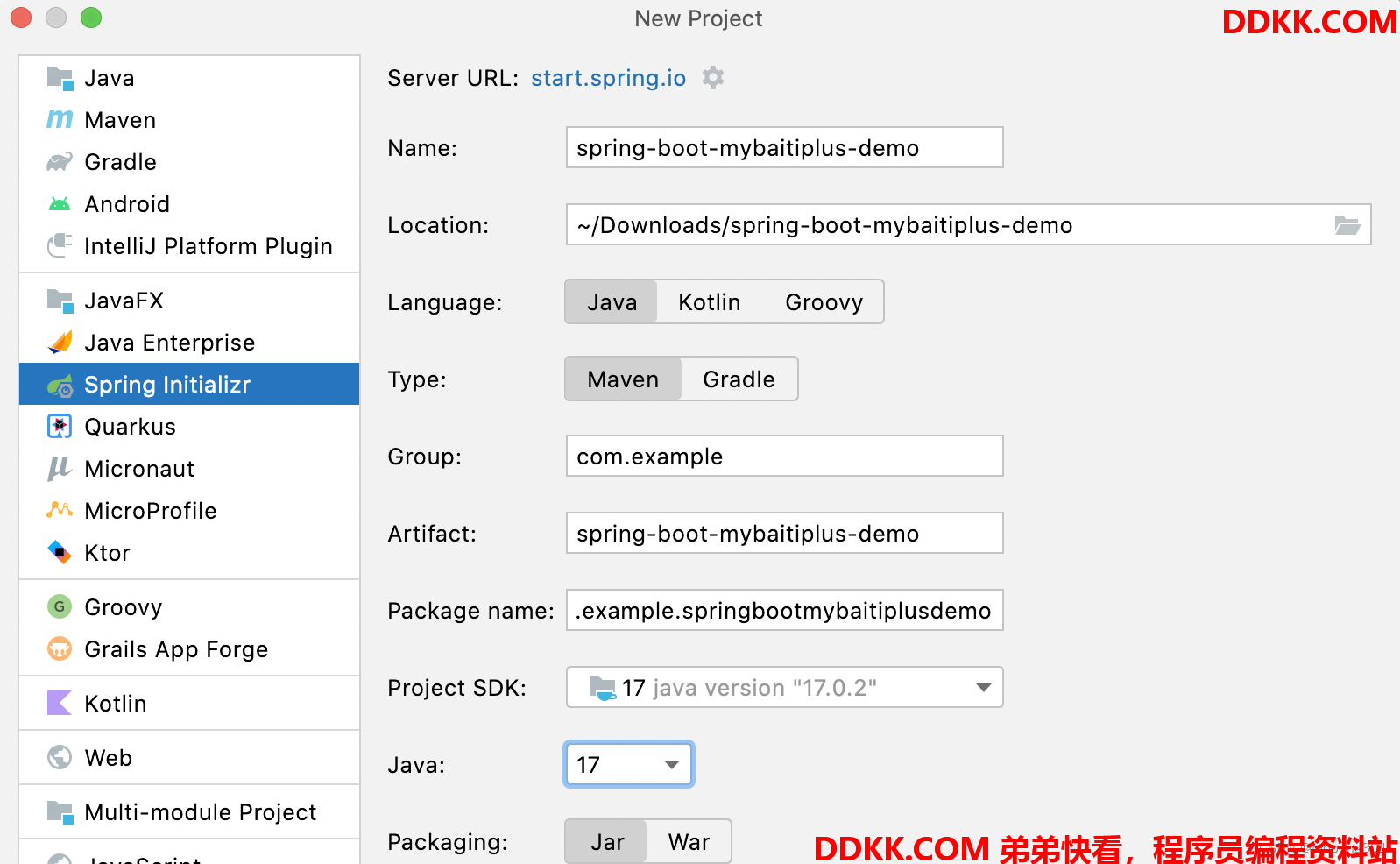
Task: Select Micronaut label in list
Action: (x=139, y=469)
